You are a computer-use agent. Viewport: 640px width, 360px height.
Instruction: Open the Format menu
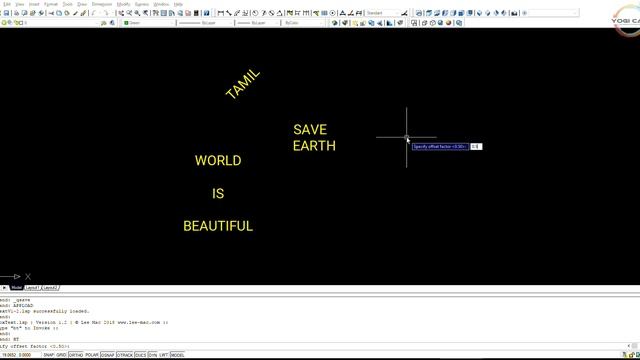(51, 4)
